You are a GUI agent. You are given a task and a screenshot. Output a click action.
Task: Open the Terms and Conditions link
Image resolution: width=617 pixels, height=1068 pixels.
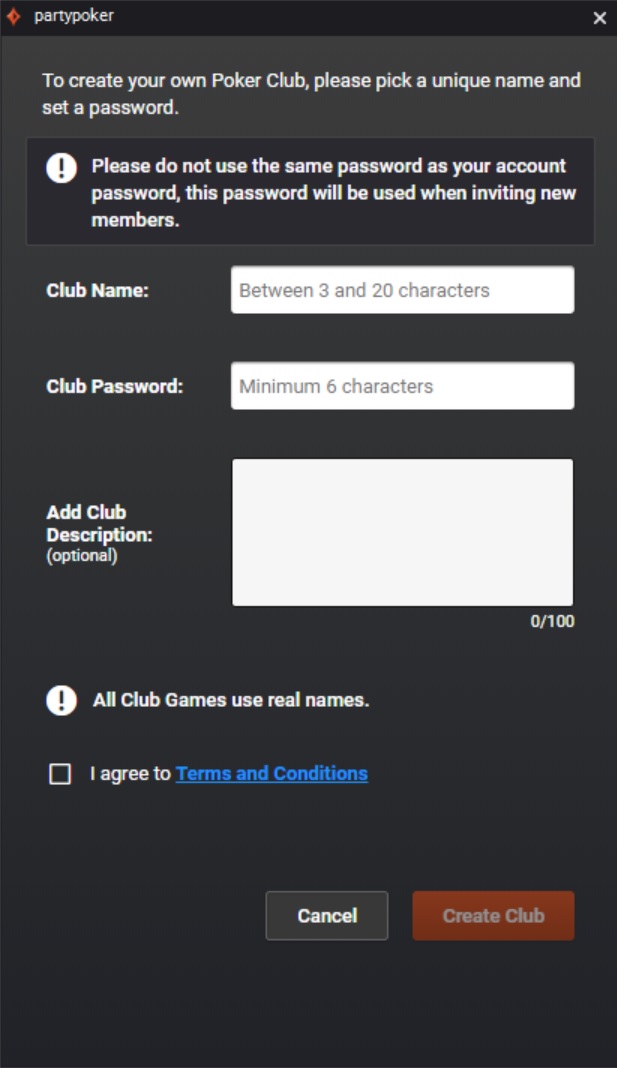coord(272,773)
